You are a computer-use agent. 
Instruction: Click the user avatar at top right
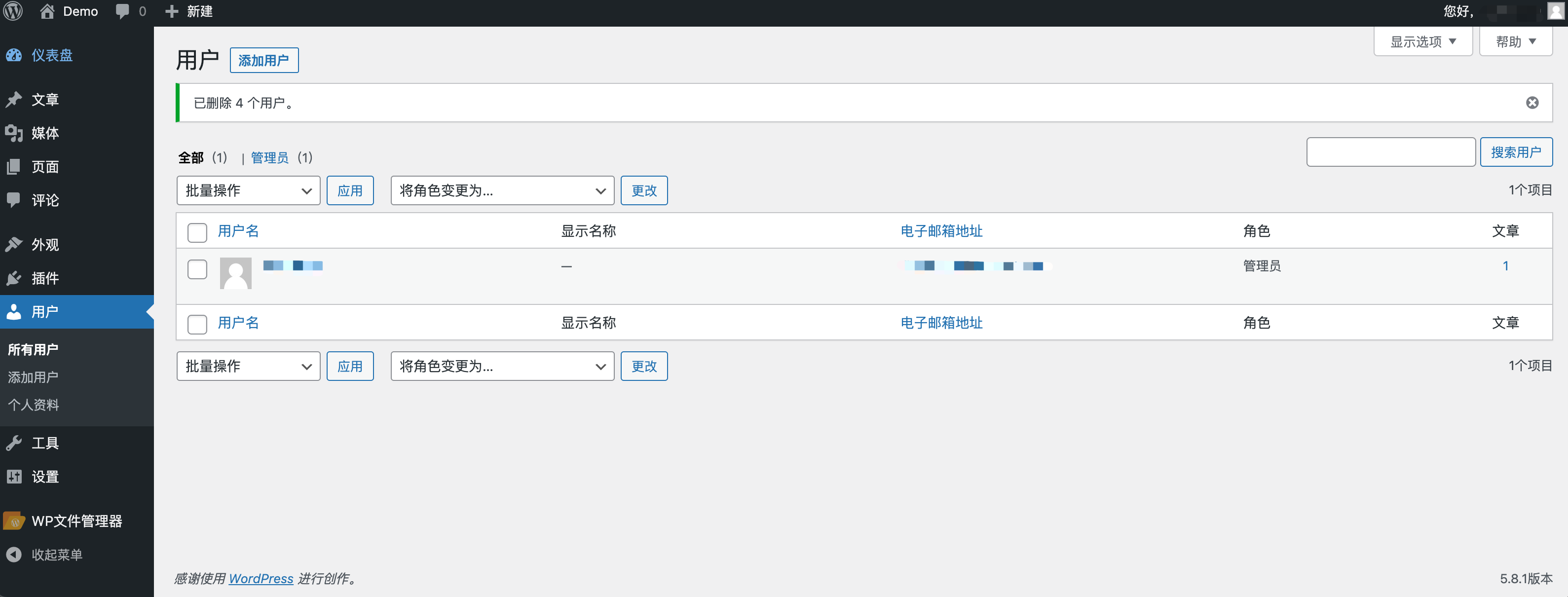pyautogui.click(x=1553, y=11)
